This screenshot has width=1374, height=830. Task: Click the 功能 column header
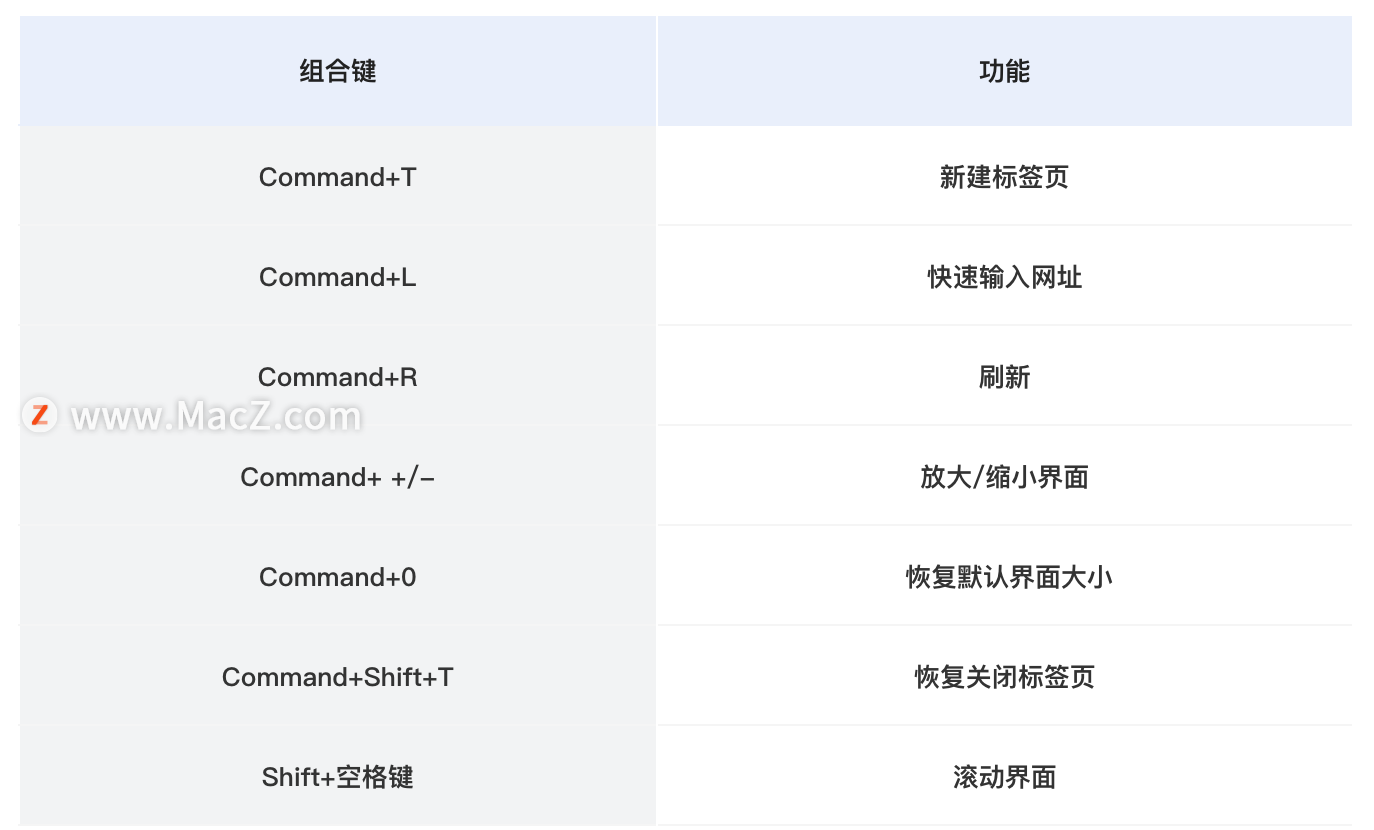pyautogui.click(x=1004, y=72)
